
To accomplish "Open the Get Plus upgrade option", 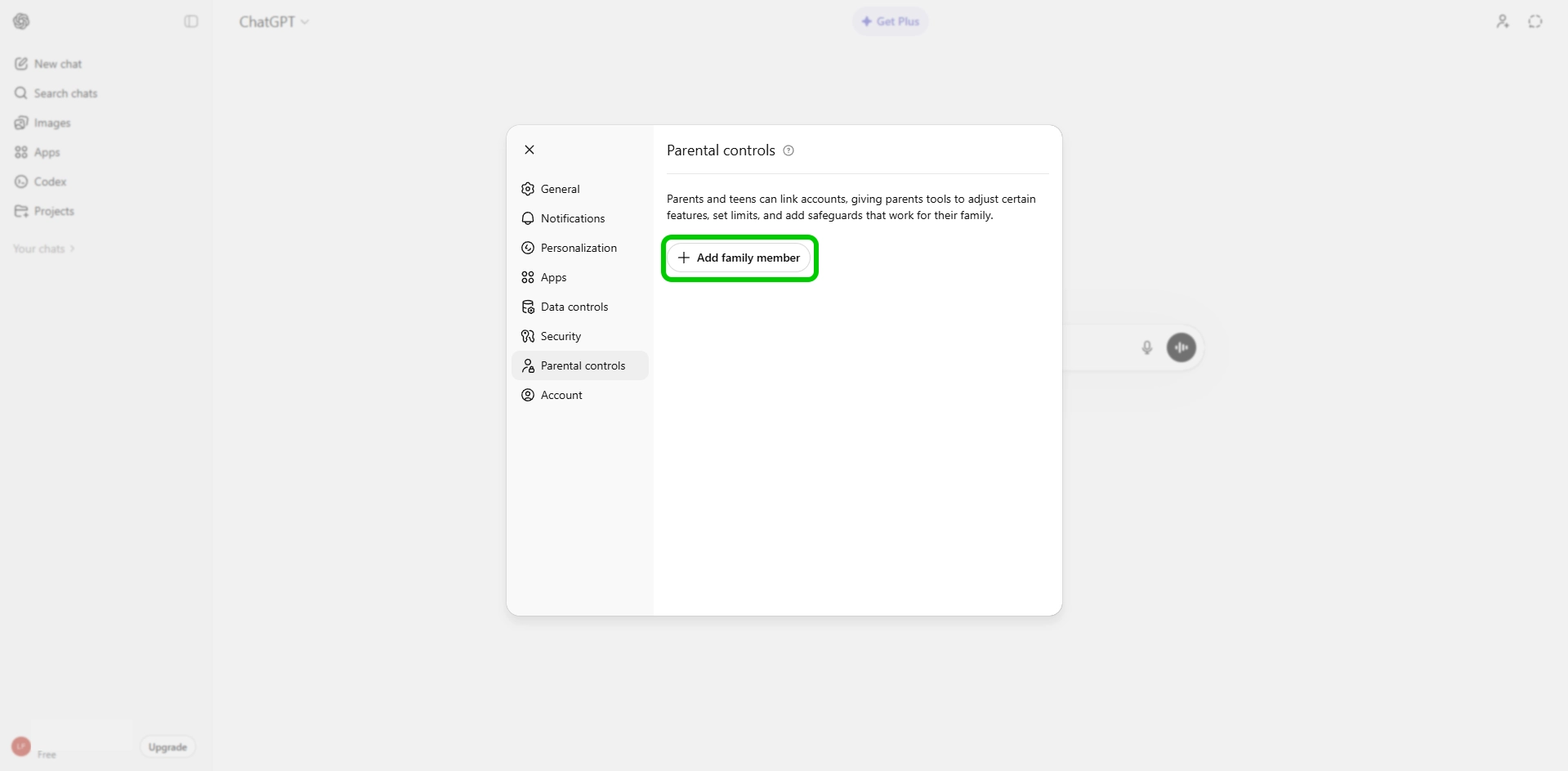I will (890, 21).
